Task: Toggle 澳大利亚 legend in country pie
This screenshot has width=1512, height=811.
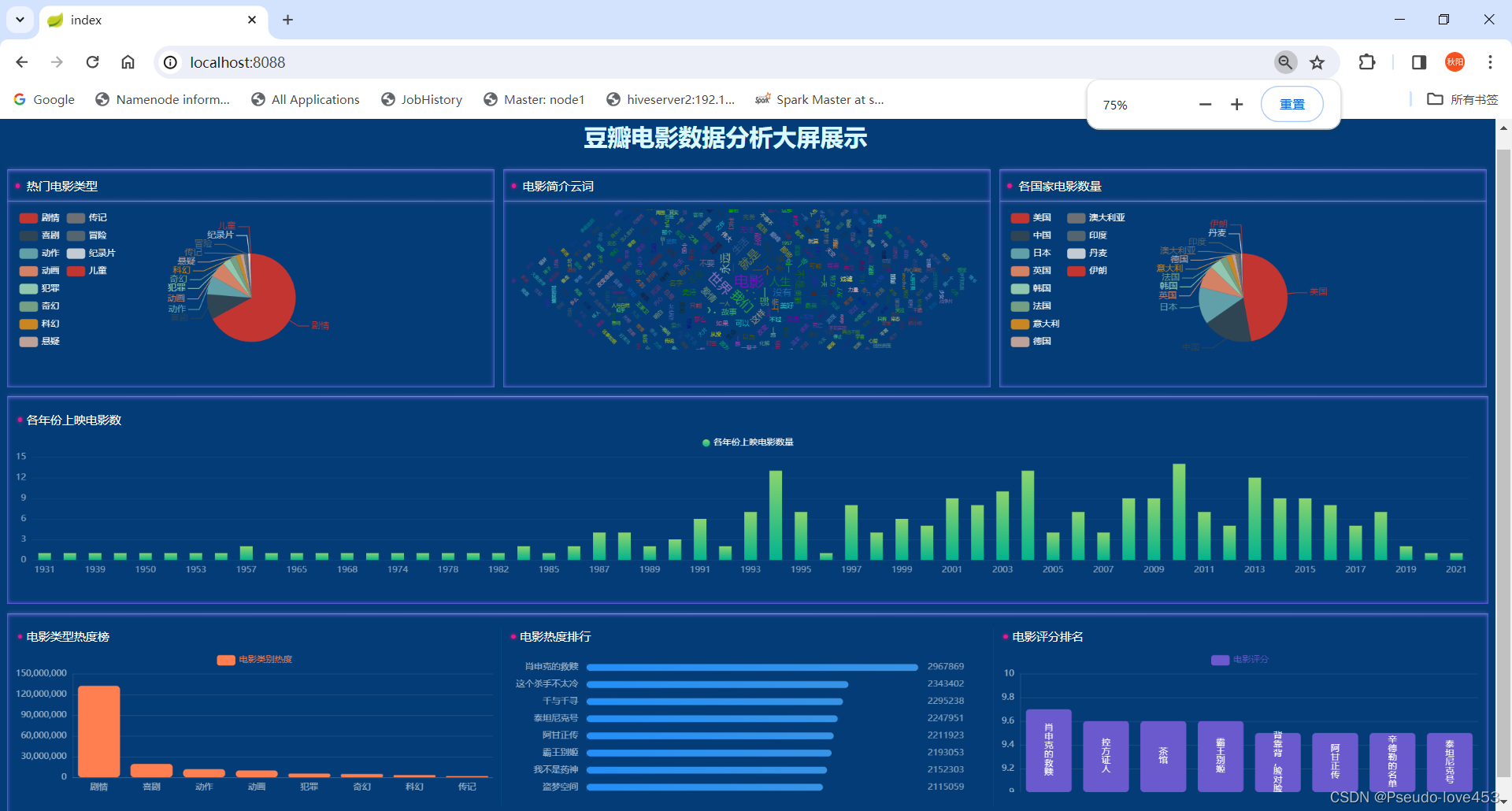Action: click(1096, 218)
